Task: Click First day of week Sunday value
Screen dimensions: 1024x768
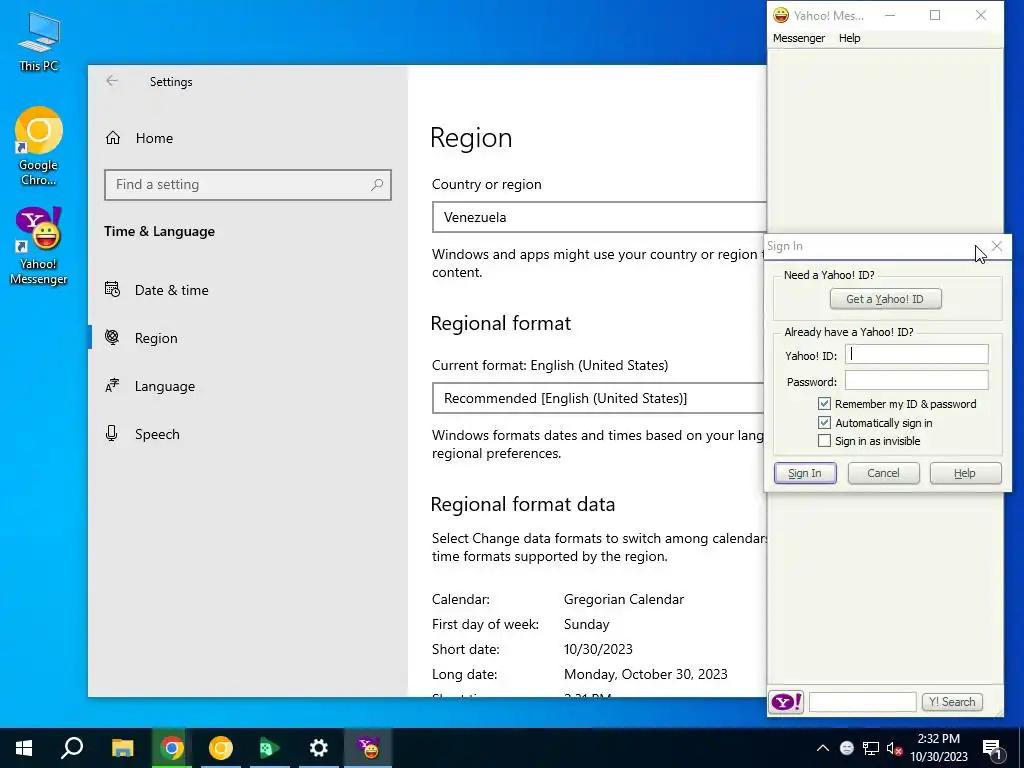Action: [586, 624]
